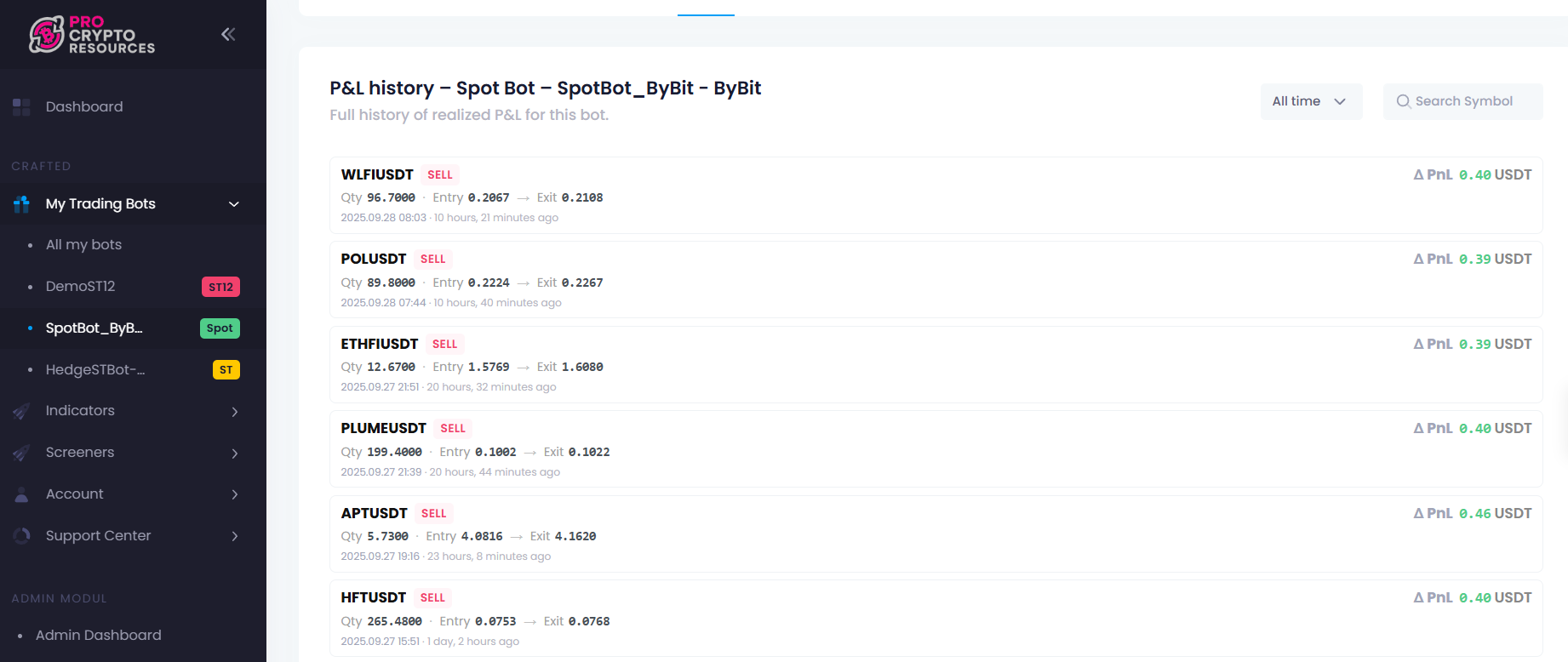Screen dimensions: 1568x662
Task: Click the SELL tag on ETHFIUSDT
Action: (445, 344)
